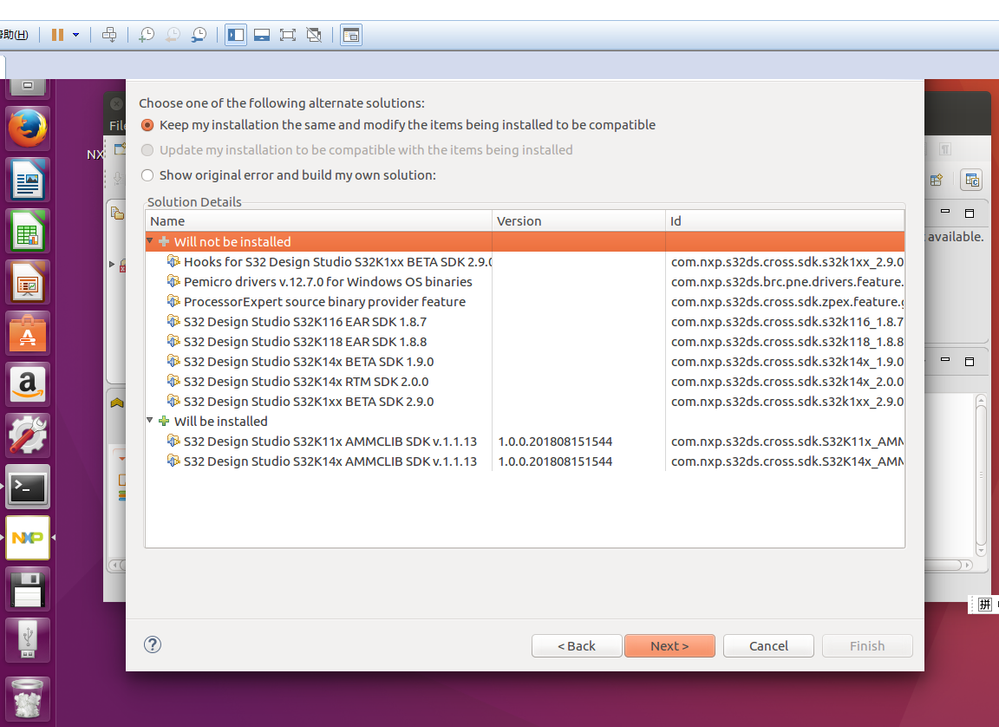Click the 'Next >' button

click(670, 645)
